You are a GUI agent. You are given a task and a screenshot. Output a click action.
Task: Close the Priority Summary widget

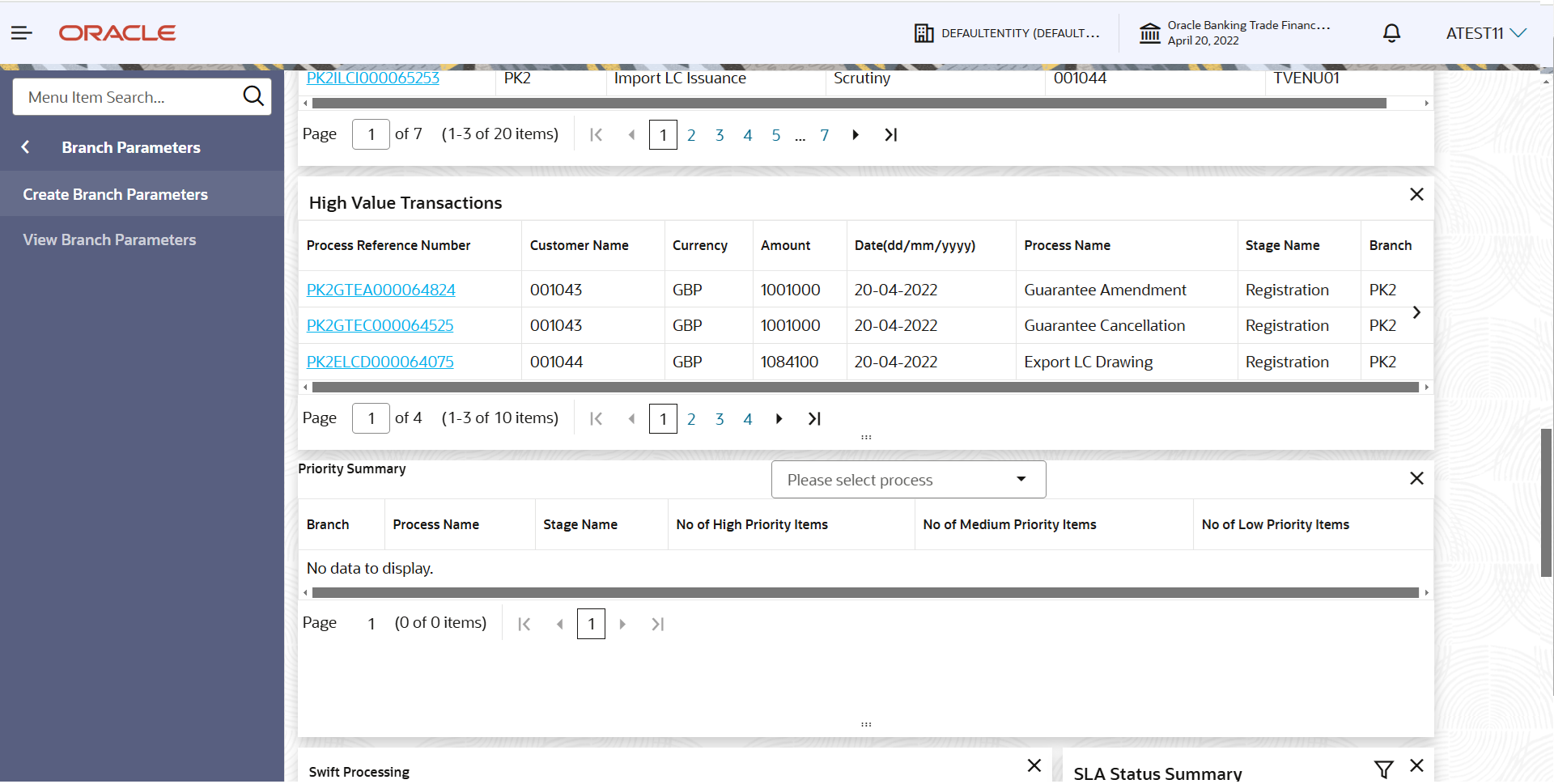[1416, 478]
